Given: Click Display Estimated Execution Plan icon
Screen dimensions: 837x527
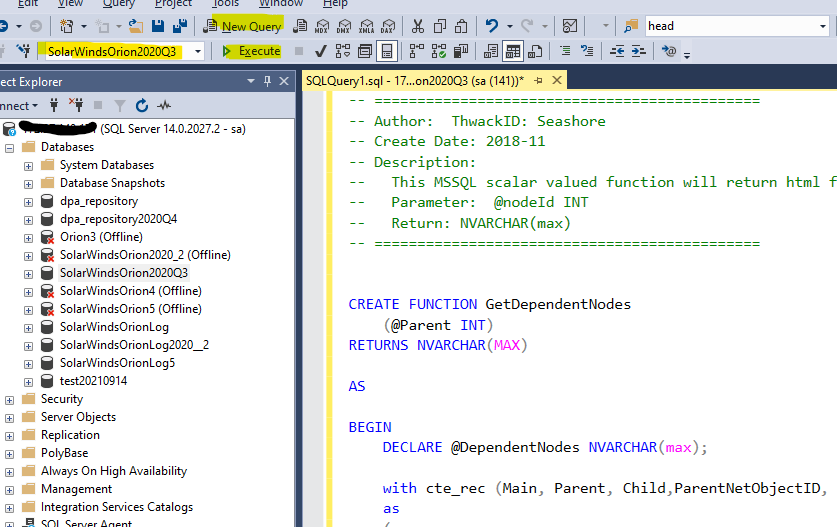Looking at the screenshot, I should 343,51.
